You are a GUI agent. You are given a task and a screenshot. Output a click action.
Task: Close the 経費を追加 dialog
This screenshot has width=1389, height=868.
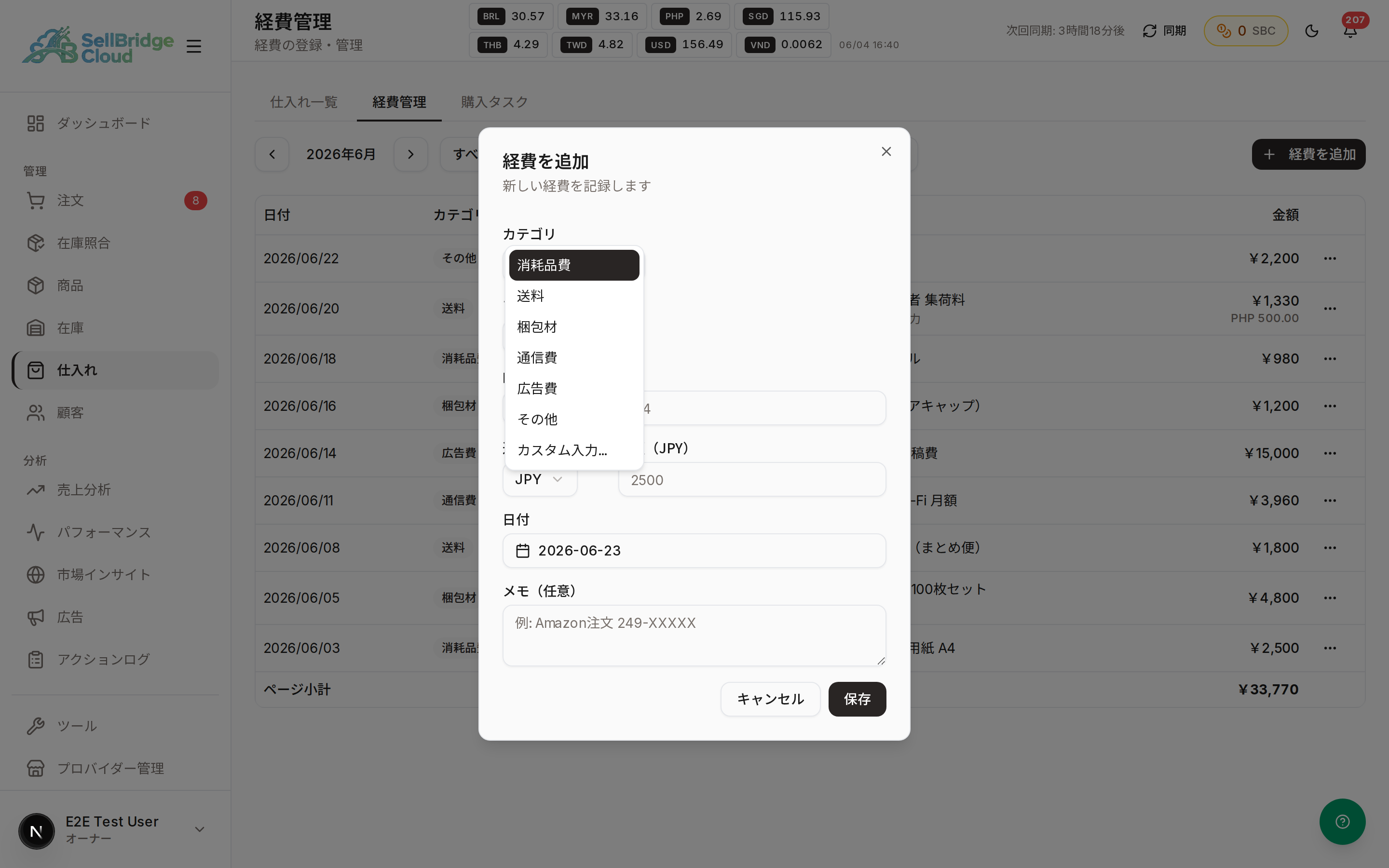pos(886,151)
